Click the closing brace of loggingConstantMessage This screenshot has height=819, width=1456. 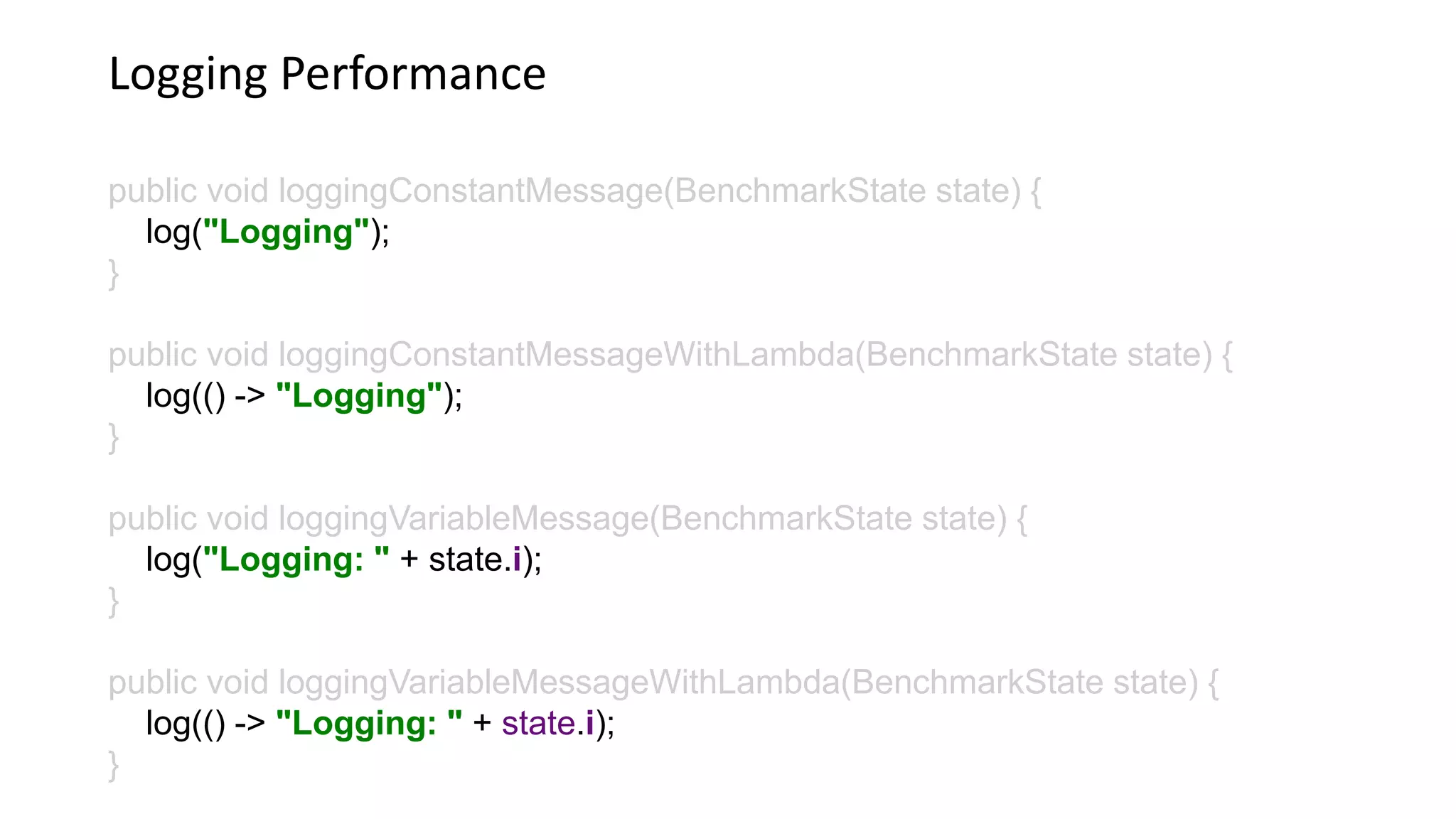113,274
